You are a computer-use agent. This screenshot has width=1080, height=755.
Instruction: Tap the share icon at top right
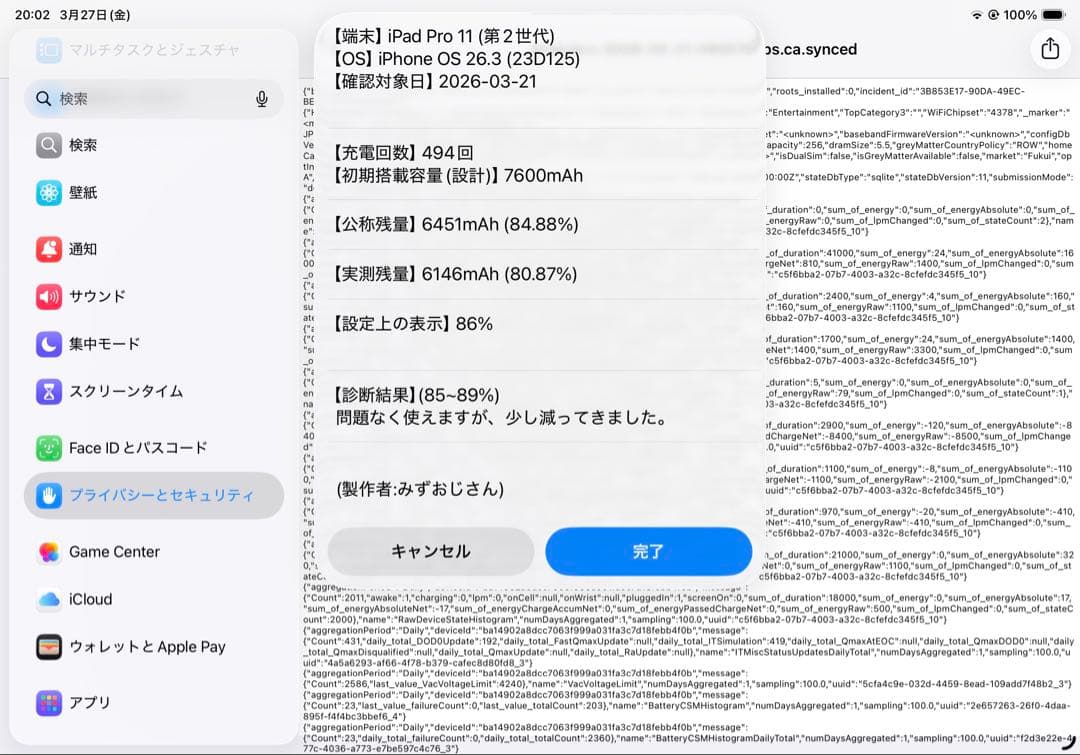click(1050, 48)
